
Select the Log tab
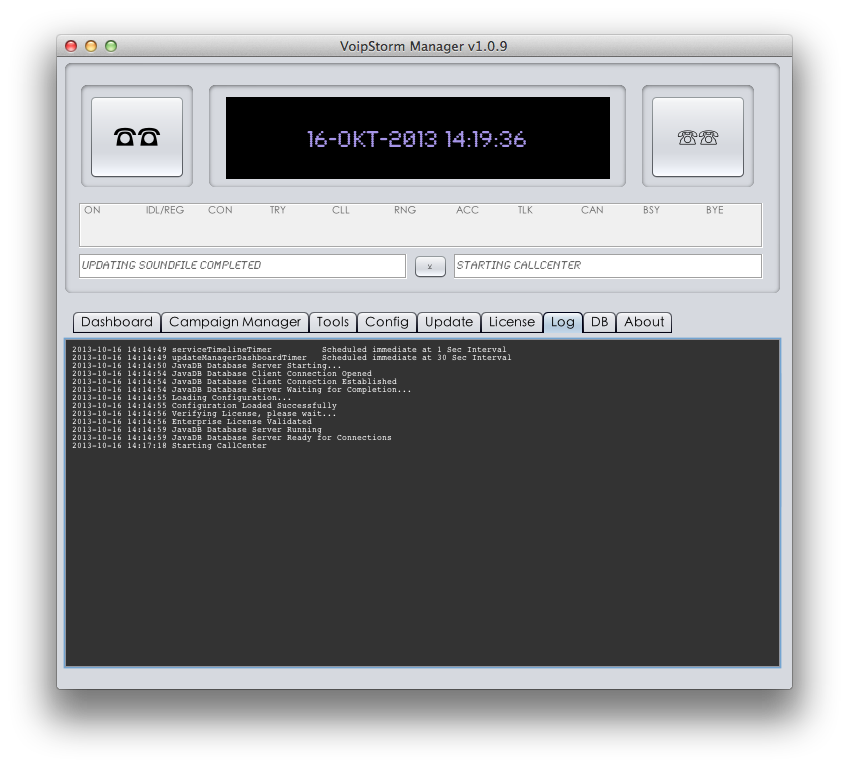[x=563, y=322]
